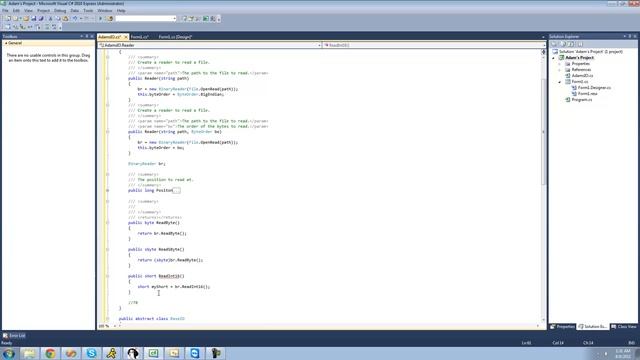Click the New Project toolbar icon

[x=8, y=18]
